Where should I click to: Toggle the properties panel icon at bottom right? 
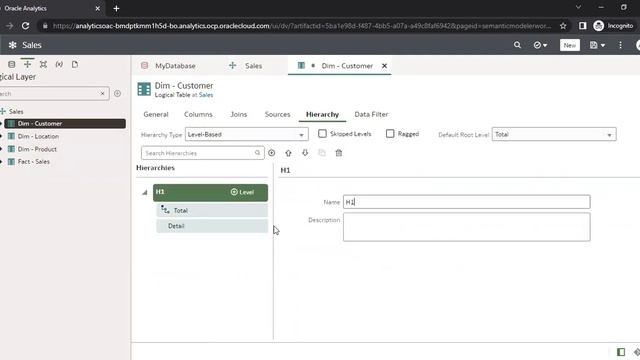point(621,352)
